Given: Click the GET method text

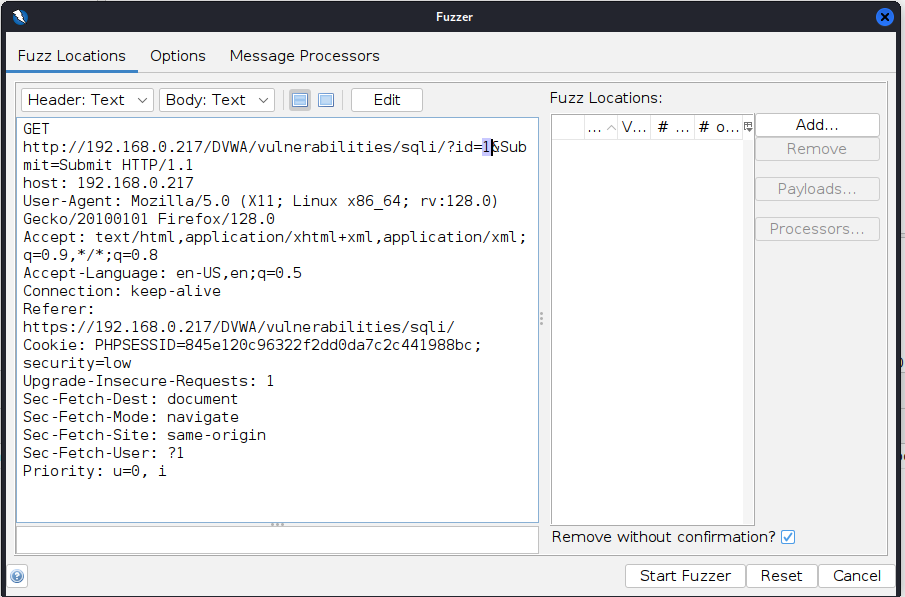Looking at the screenshot, I should (x=36, y=129).
